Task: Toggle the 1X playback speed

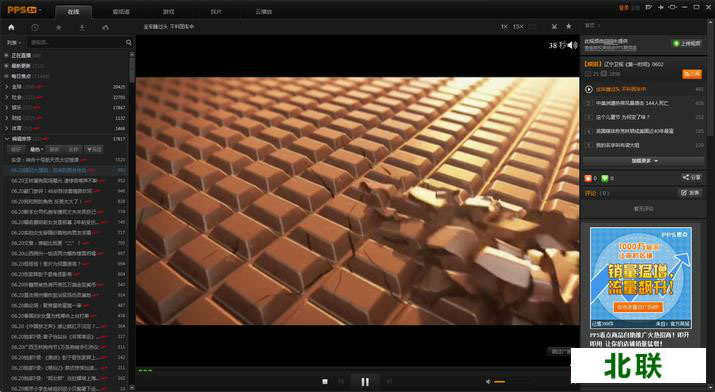Action: coord(504,26)
